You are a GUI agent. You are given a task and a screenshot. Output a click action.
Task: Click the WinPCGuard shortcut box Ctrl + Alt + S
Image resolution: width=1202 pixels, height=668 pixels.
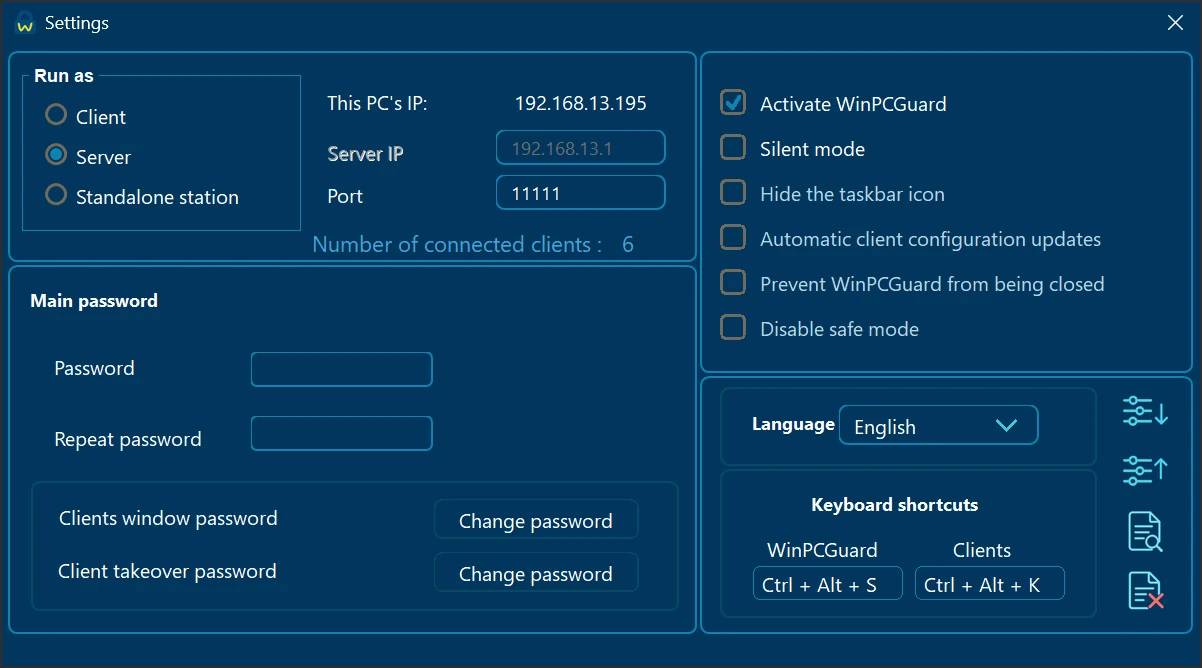(828, 584)
